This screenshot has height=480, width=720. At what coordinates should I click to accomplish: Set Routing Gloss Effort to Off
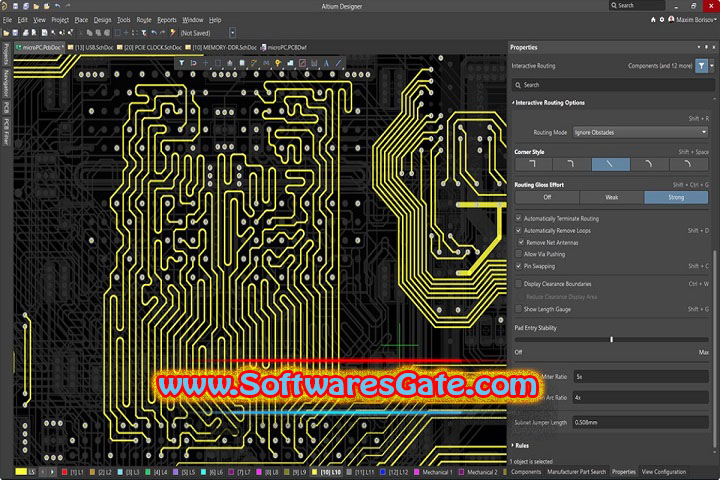pyautogui.click(x=547, y=197)
